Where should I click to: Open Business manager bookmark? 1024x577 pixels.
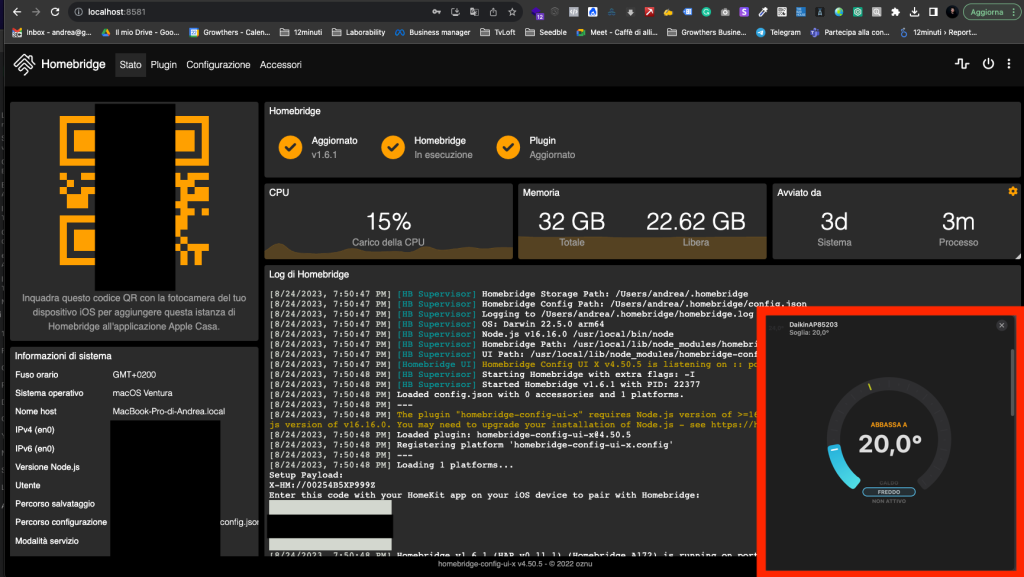coord(433,32)
